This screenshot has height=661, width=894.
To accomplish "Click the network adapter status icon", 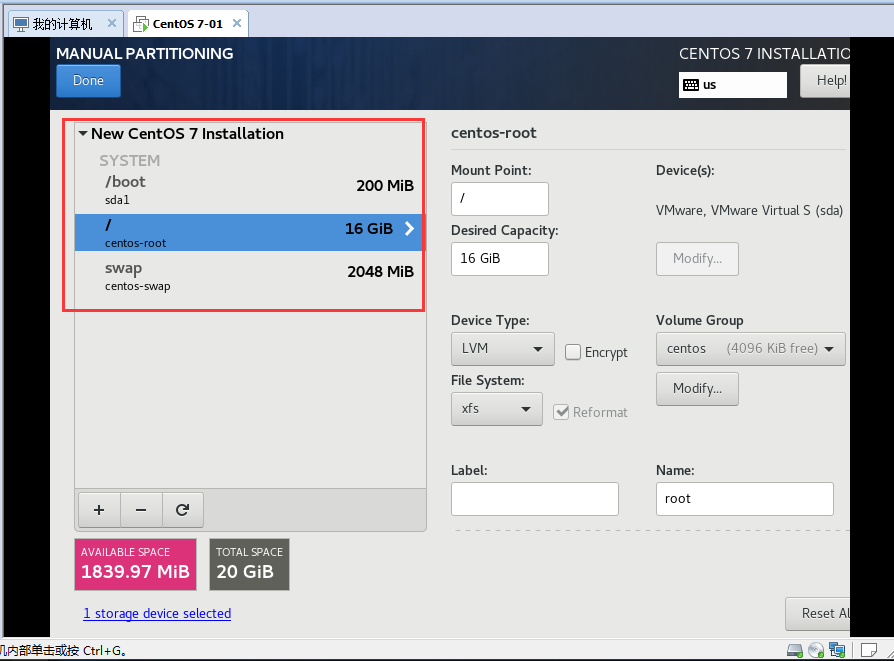I will click(837, 650).
